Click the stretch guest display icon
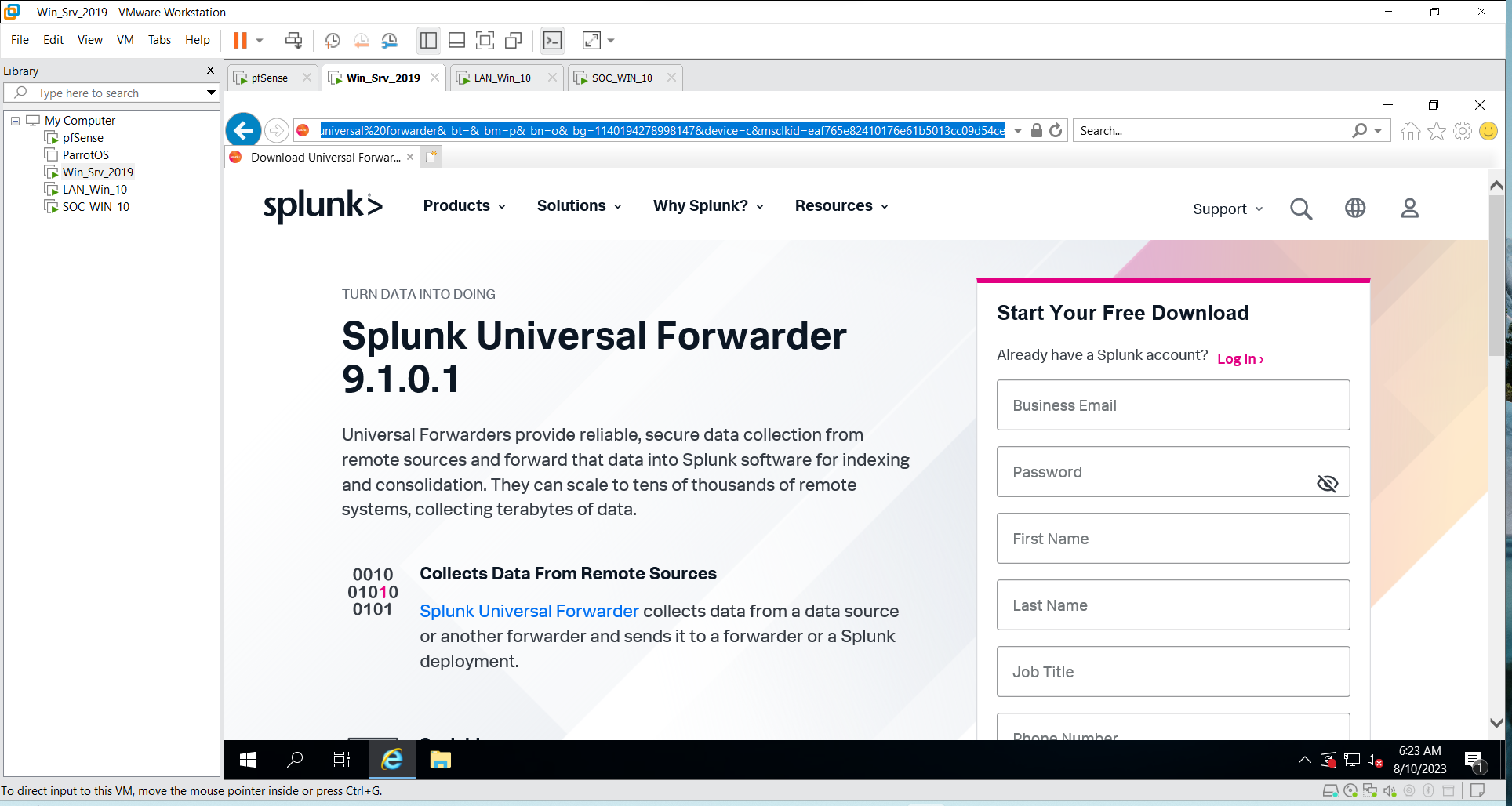 [591, 40]
